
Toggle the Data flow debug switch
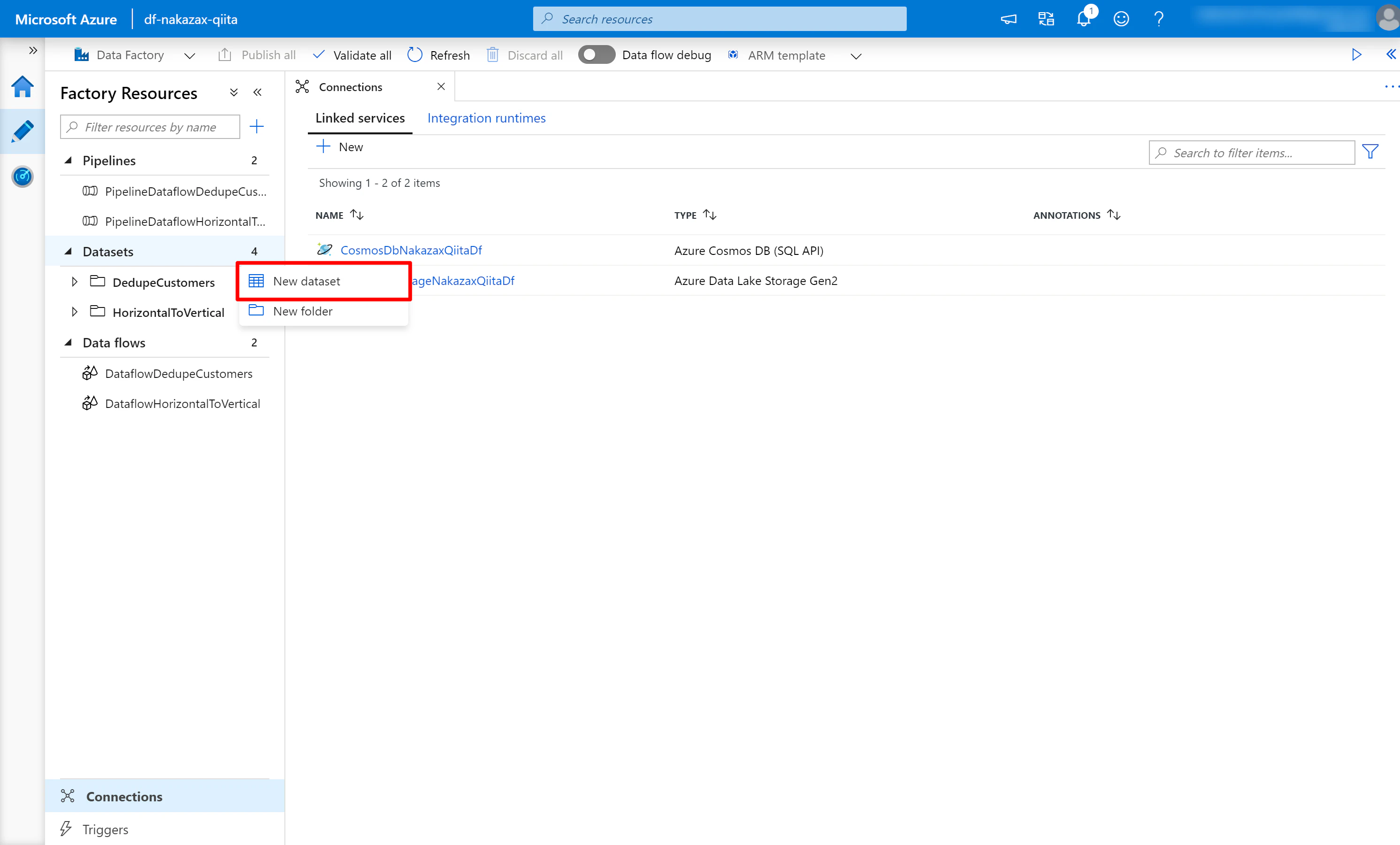tap(596, 54)
